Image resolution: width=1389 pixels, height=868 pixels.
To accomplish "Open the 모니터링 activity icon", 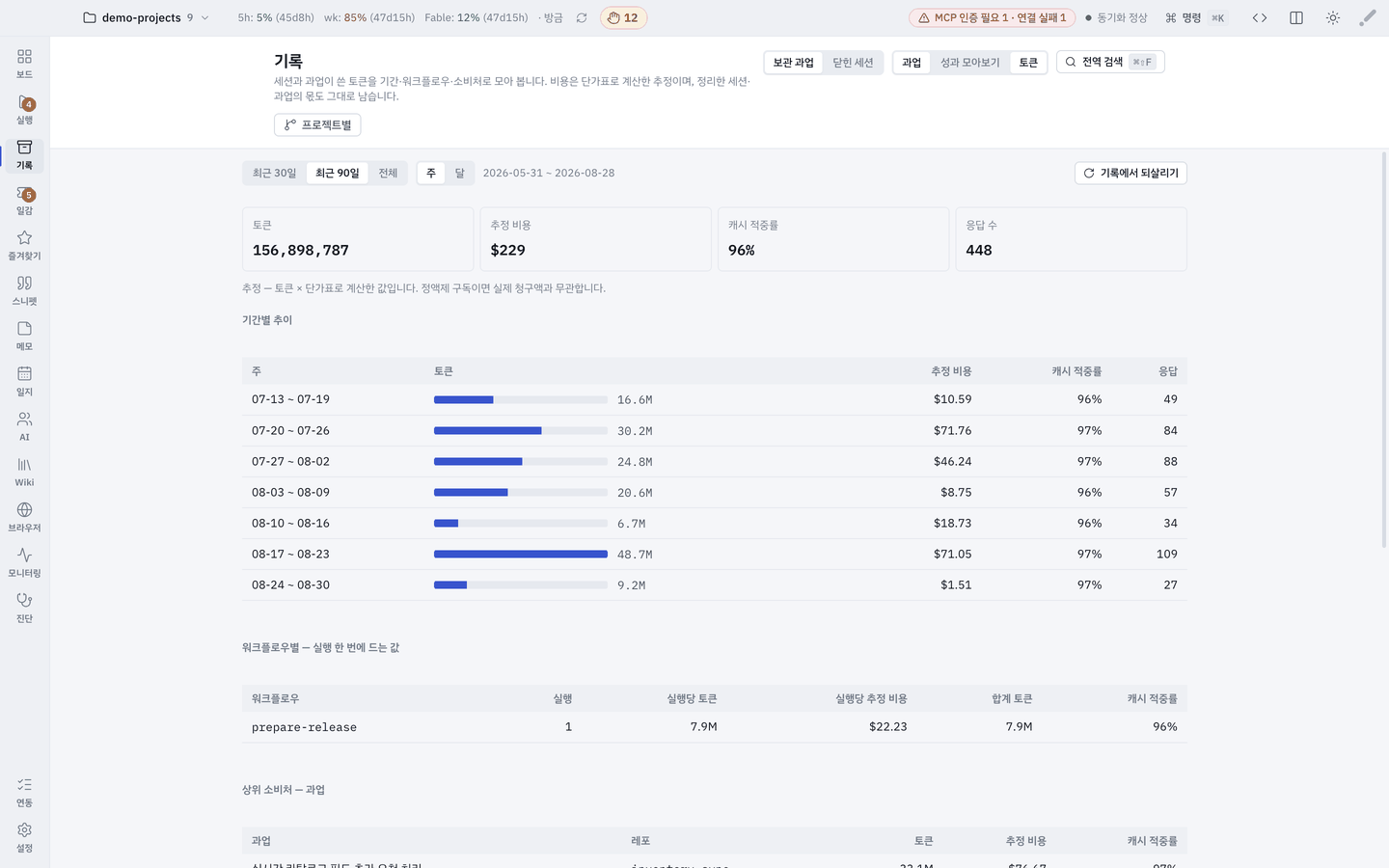I will pyautogui.click(x=24, y=562).
